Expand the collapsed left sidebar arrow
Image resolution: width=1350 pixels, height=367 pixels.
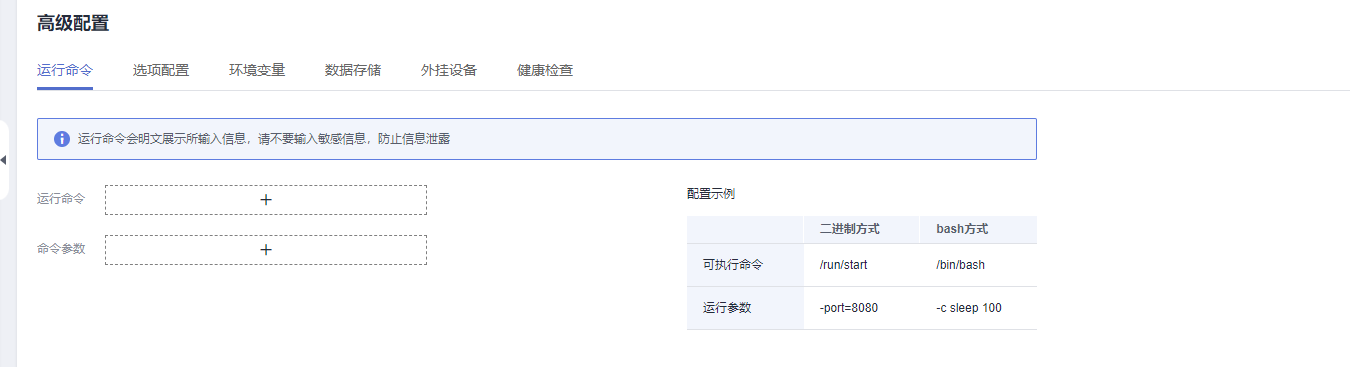4,160
